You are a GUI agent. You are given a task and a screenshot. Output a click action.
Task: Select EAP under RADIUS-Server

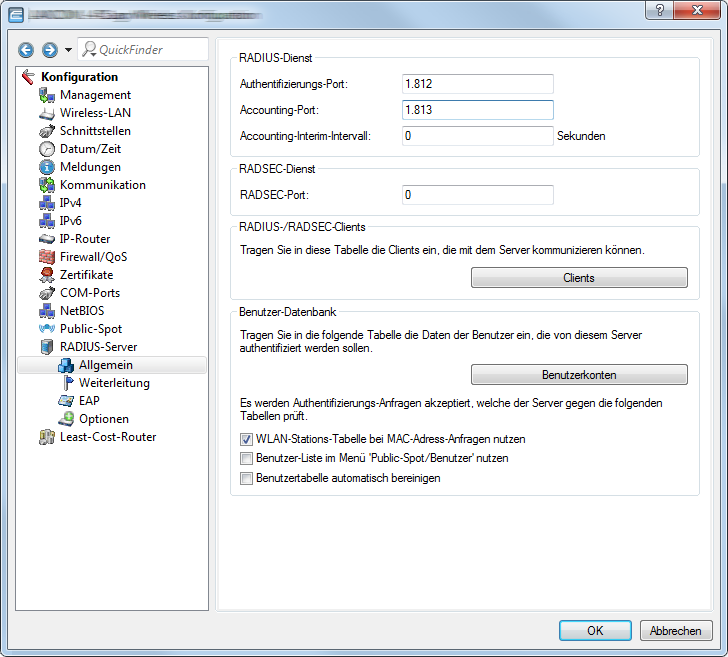[89, 401]
